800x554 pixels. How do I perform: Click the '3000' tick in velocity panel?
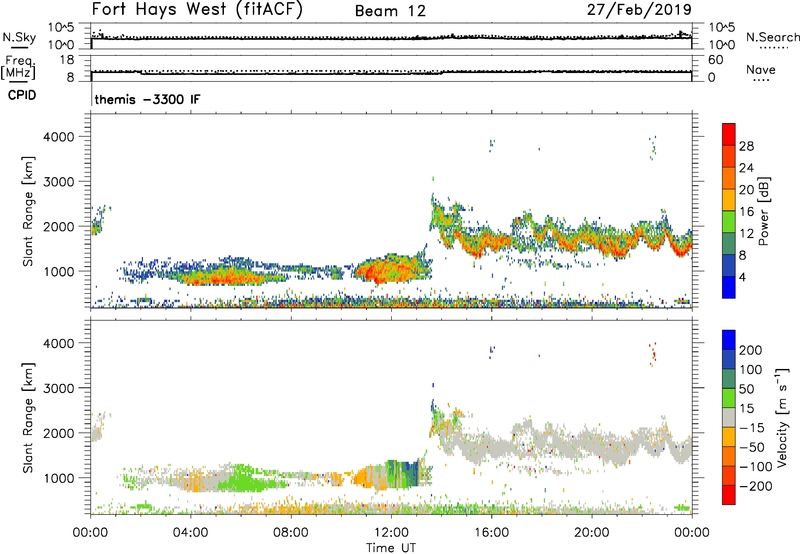pos(59,388)
